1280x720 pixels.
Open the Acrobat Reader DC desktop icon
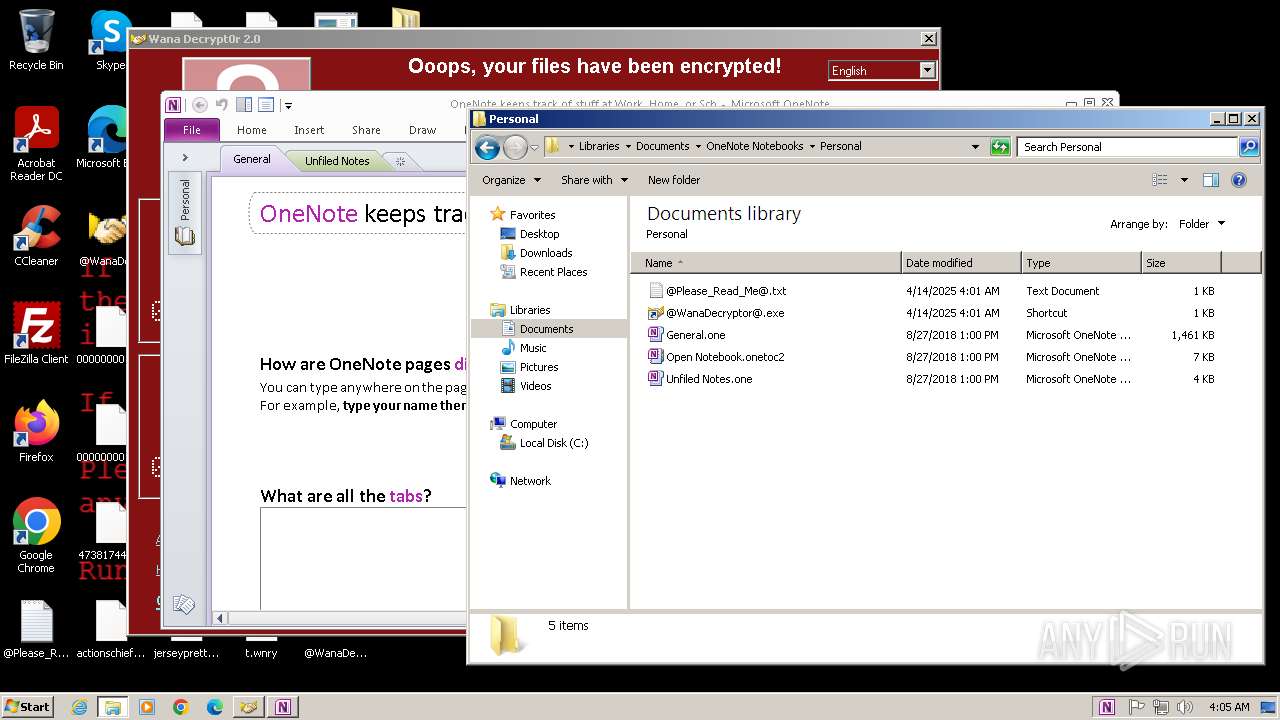36,145
